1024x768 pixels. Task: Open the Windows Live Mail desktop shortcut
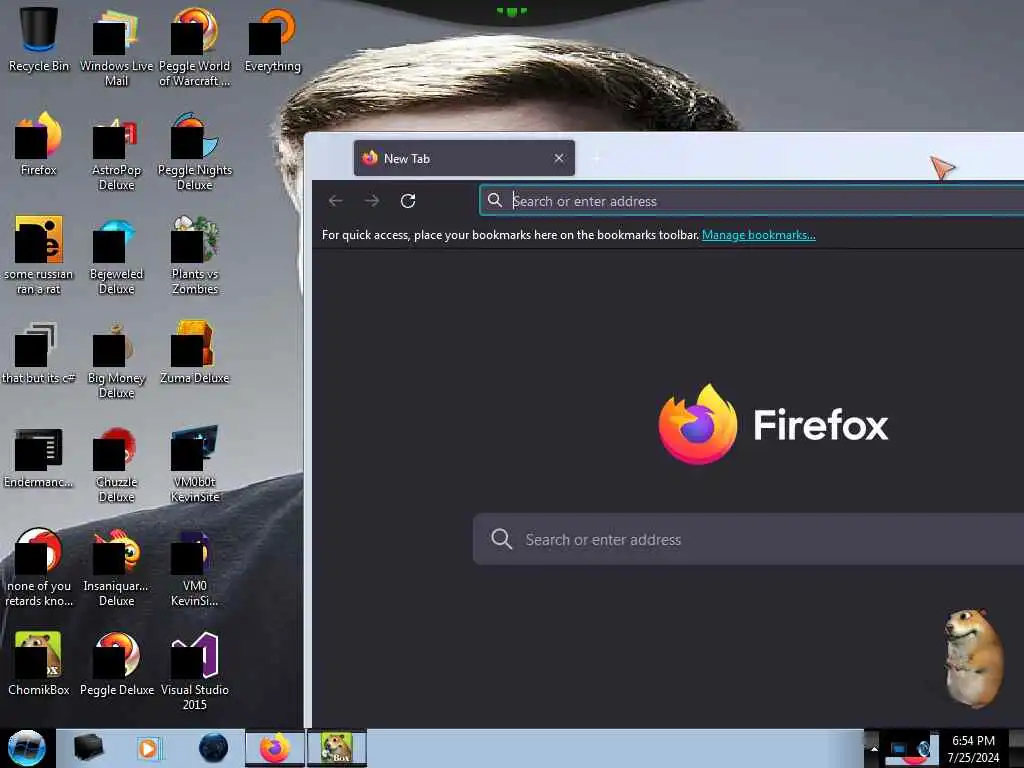coord(116,46)
